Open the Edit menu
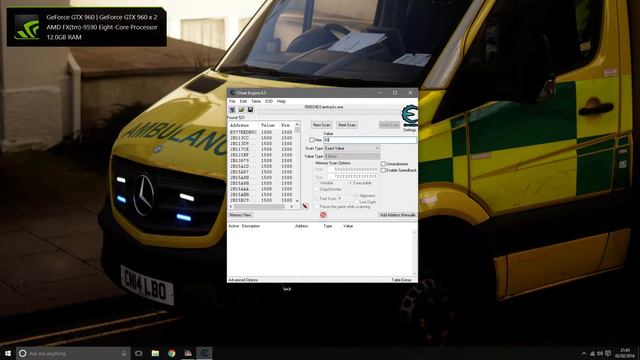Viewport: 640px width, 360px height. 243,101
